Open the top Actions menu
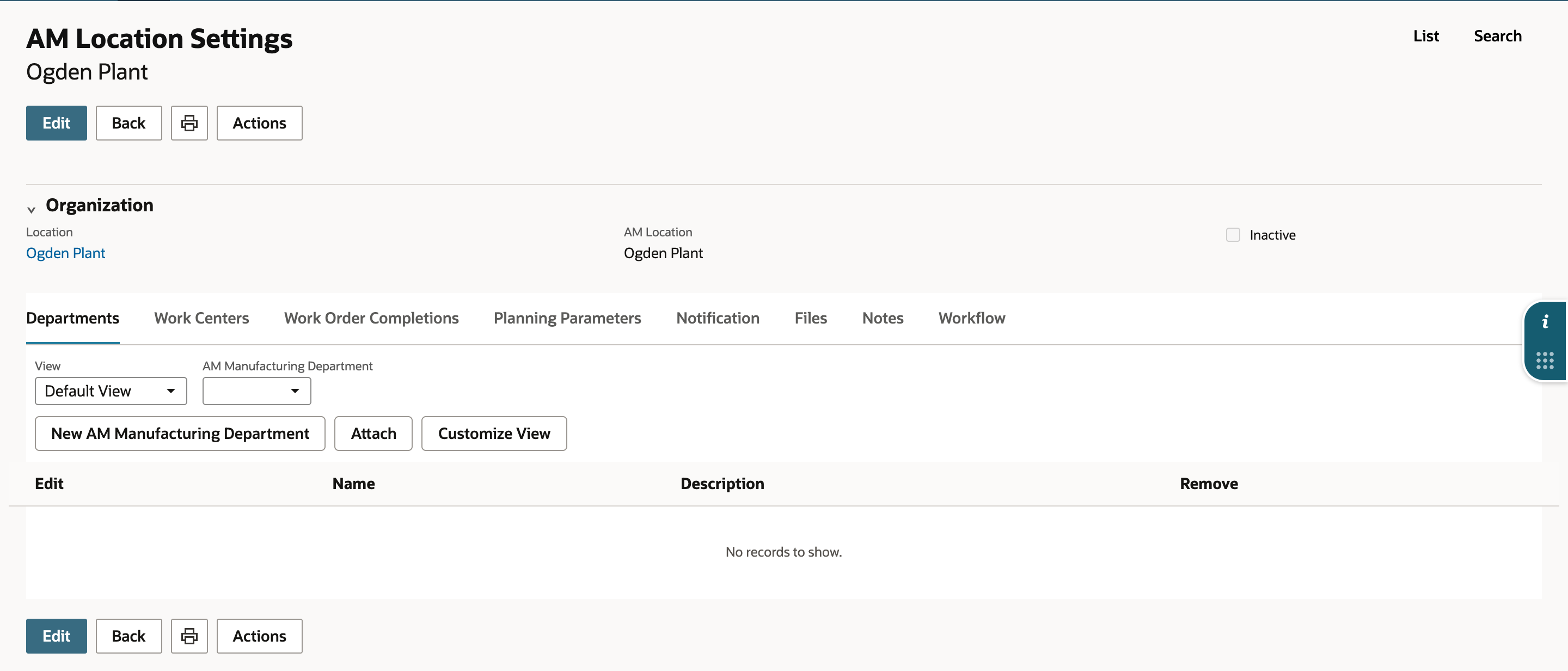 pos(259,123)
